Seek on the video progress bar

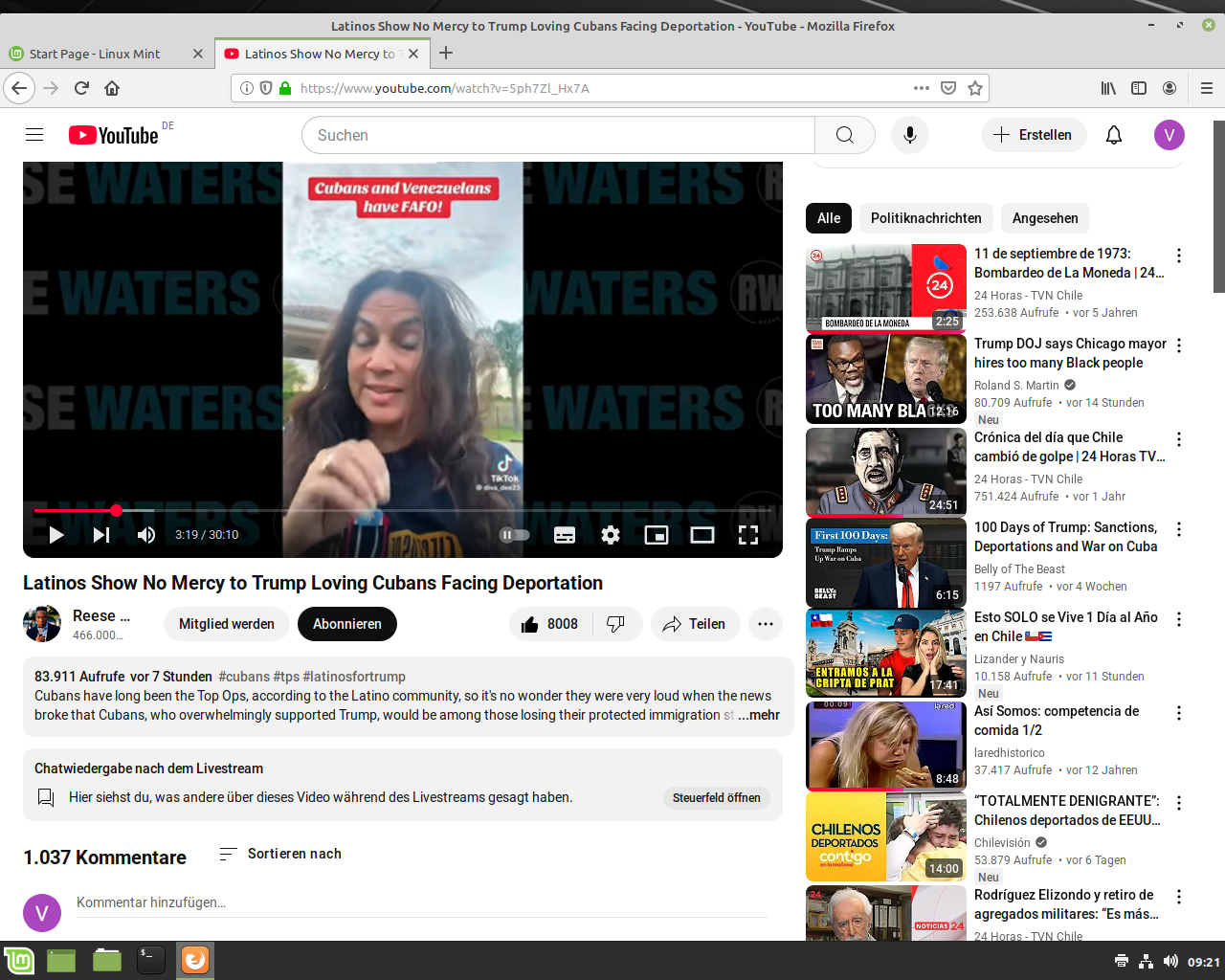403,511
